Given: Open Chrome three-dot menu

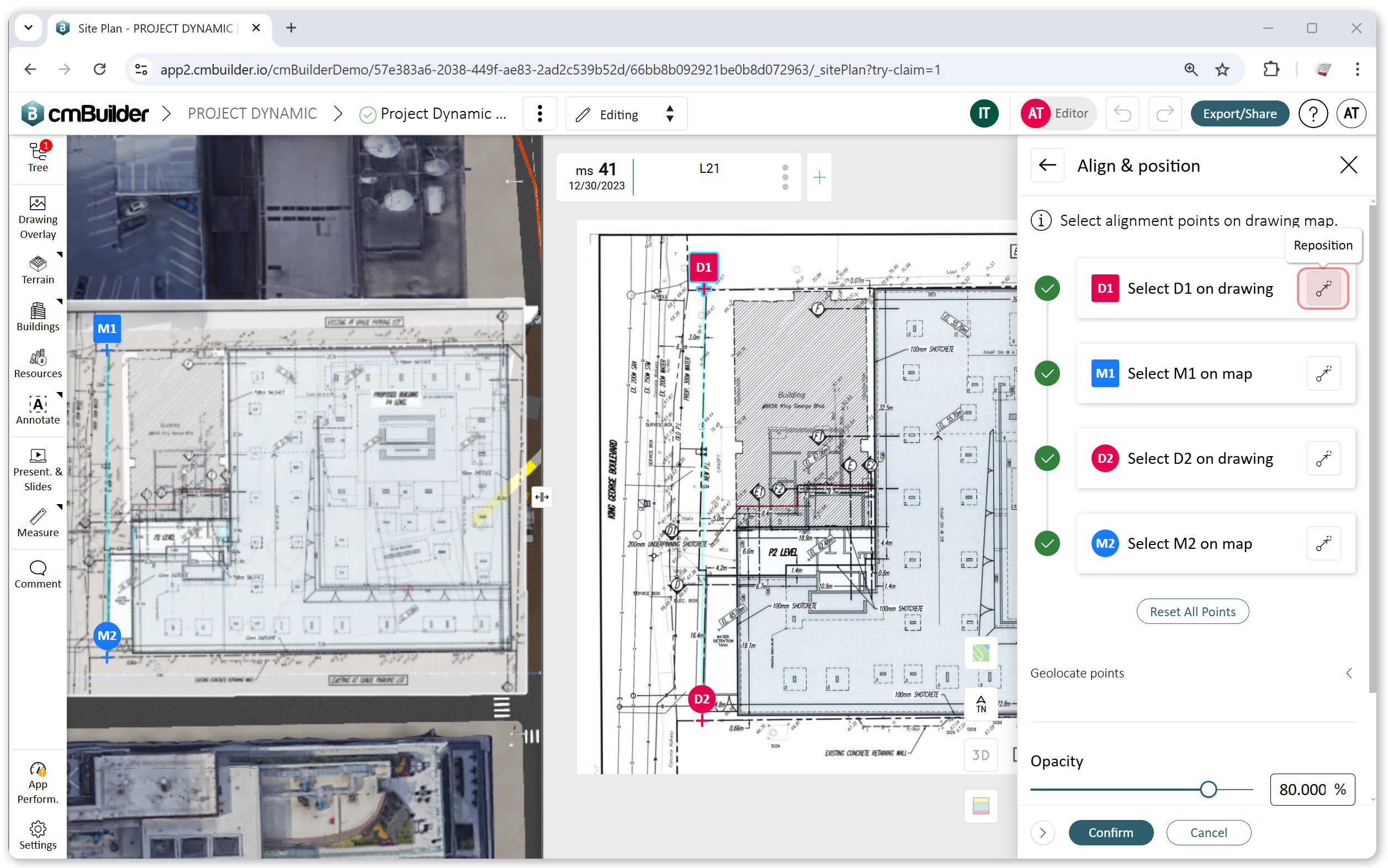Looking at the screenshot, I should click(1357, 70).
